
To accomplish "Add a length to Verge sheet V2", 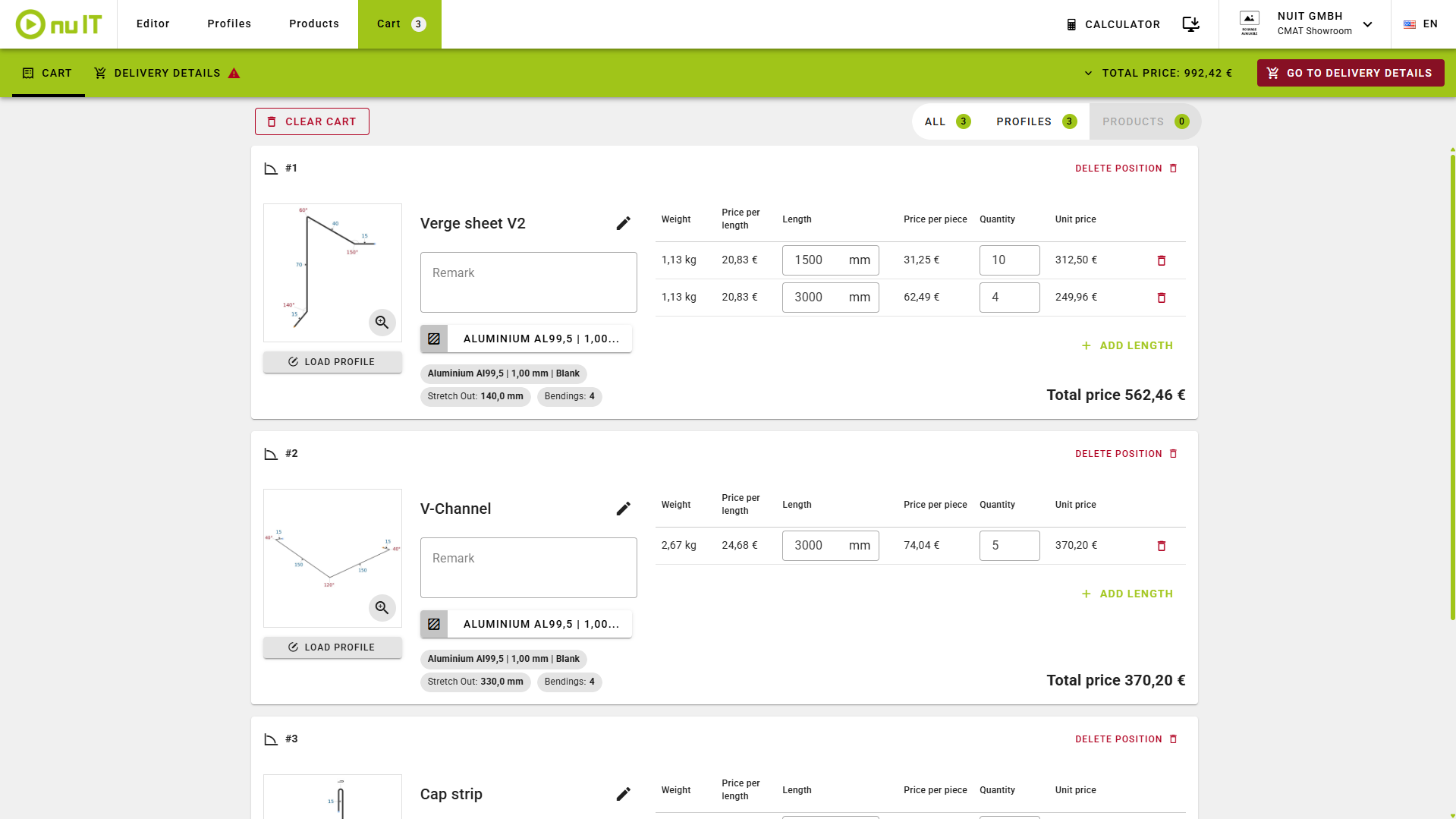I will tap(1127, 345).
